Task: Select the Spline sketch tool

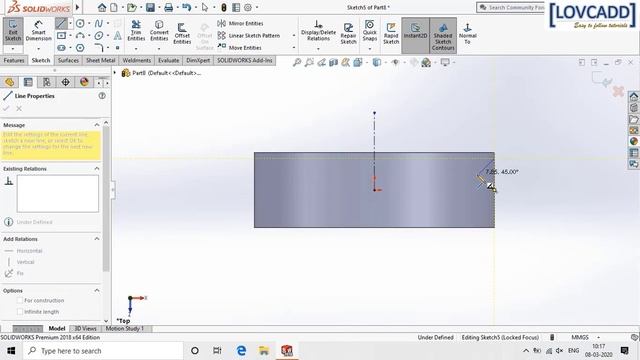Action: pyautogui.click(x=98, y=24)
